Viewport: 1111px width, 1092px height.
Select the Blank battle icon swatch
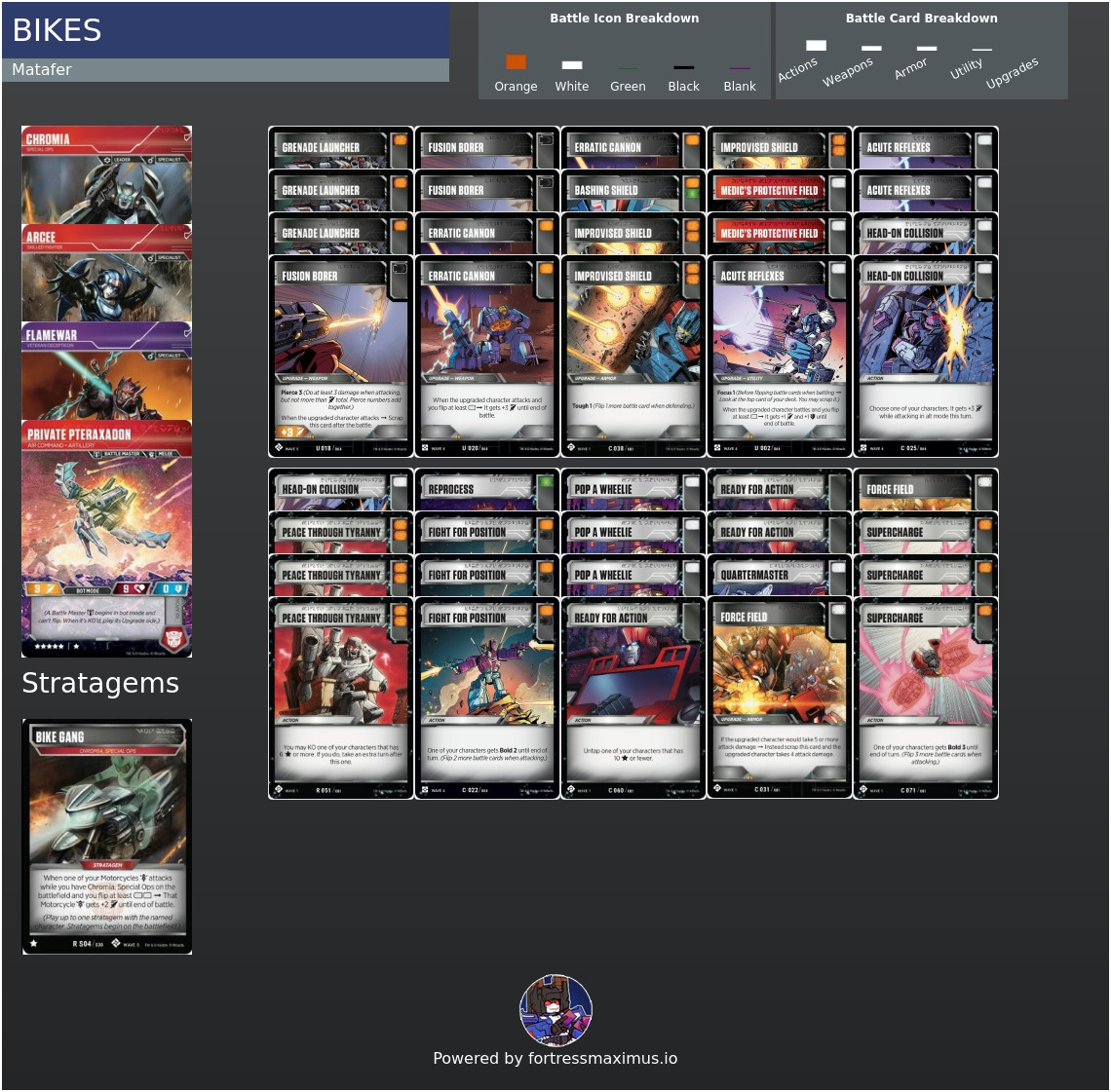[x=740, y=69]
